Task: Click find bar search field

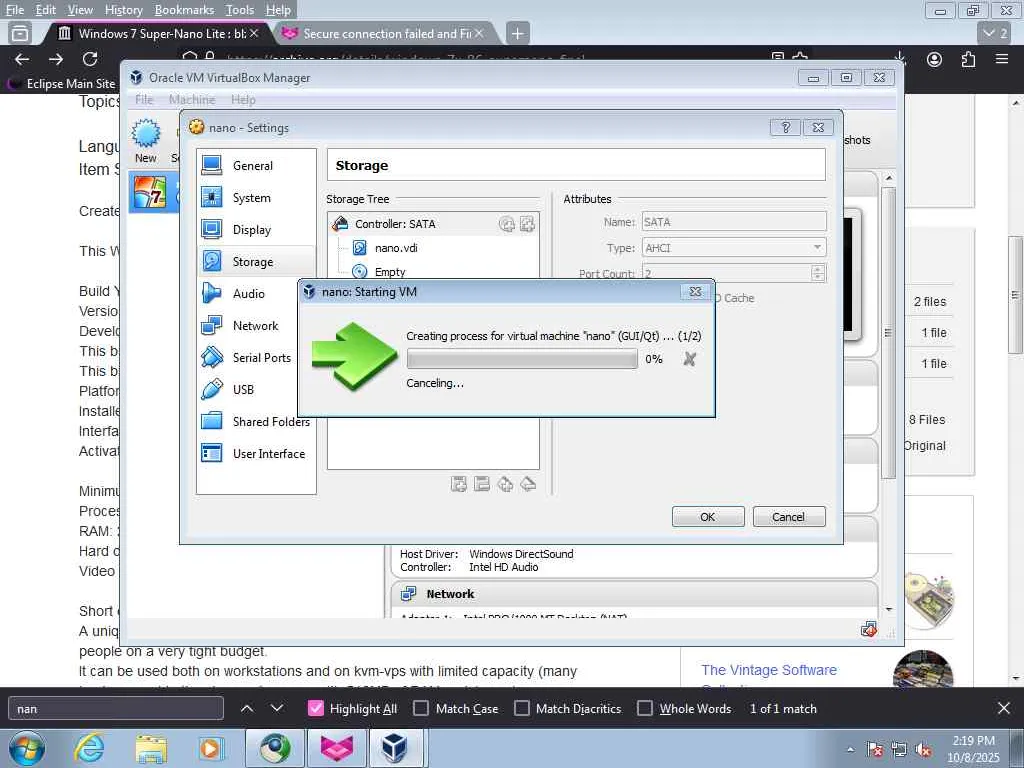Action: 116,709
